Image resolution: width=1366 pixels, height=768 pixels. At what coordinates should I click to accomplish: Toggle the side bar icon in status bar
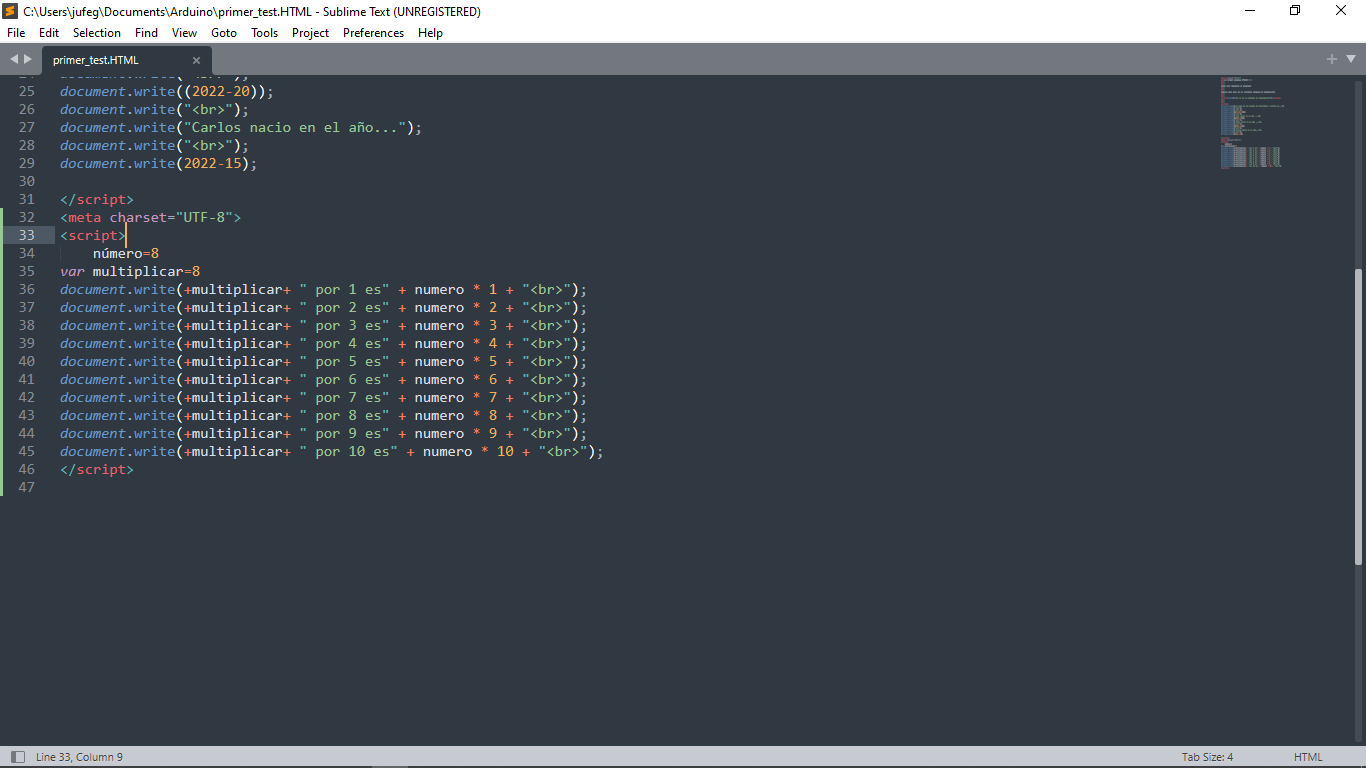(17, 757)
